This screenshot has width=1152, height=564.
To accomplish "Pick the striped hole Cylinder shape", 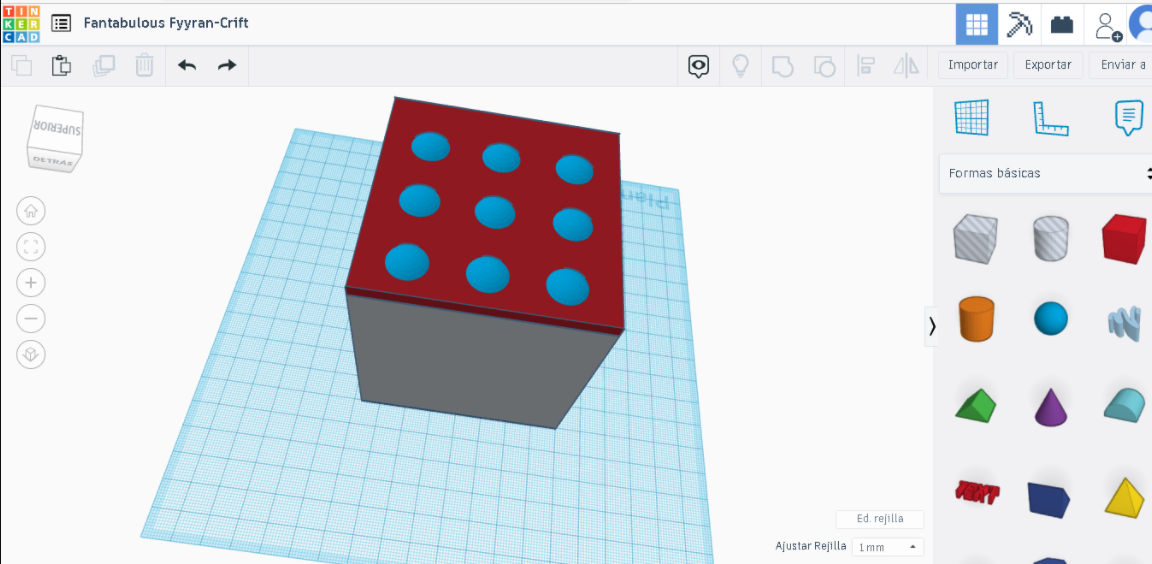I will tap(1051, 238).
